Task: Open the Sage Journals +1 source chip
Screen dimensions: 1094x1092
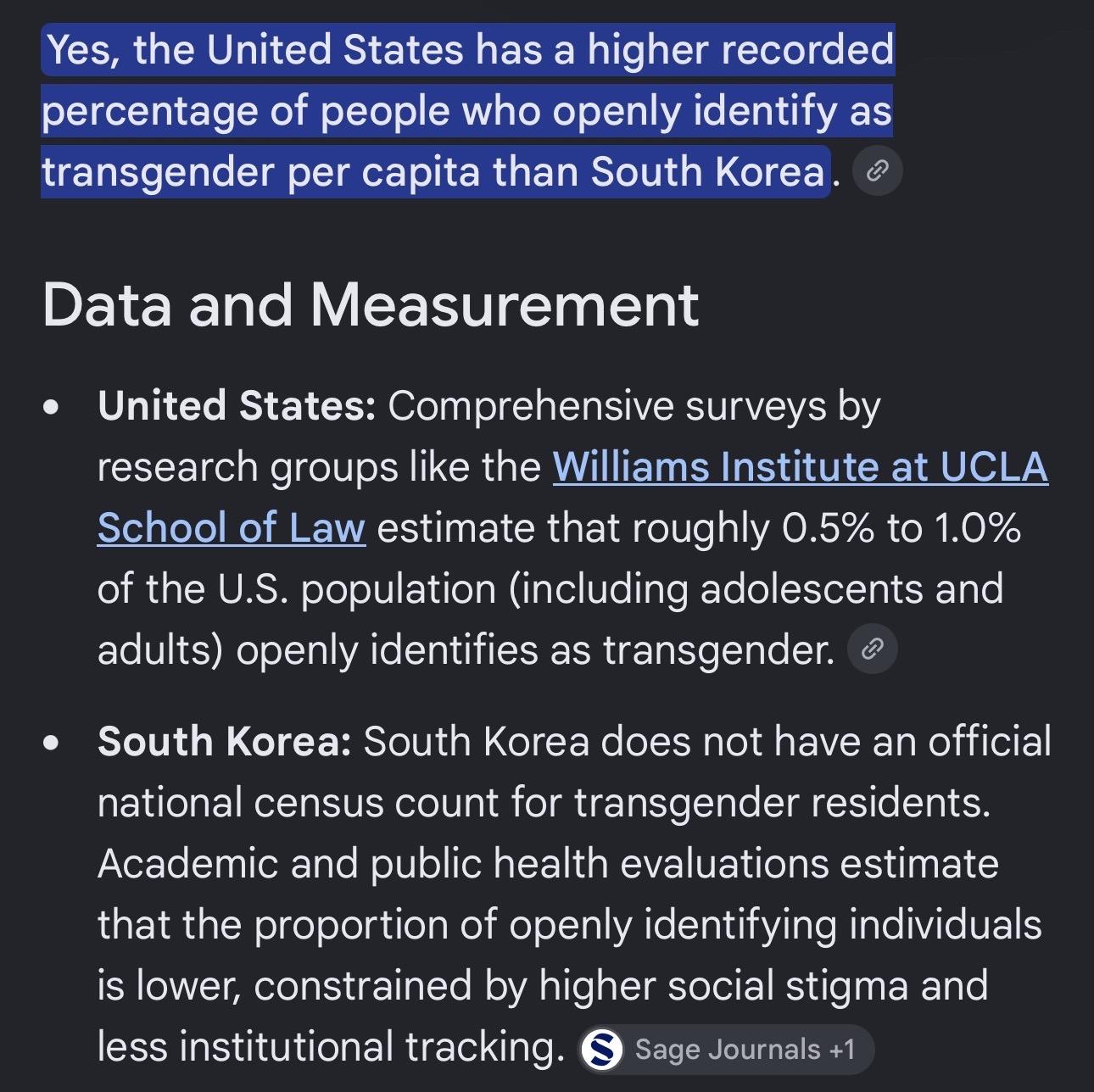Action: pyautogui.click(x=726, y=1050)
